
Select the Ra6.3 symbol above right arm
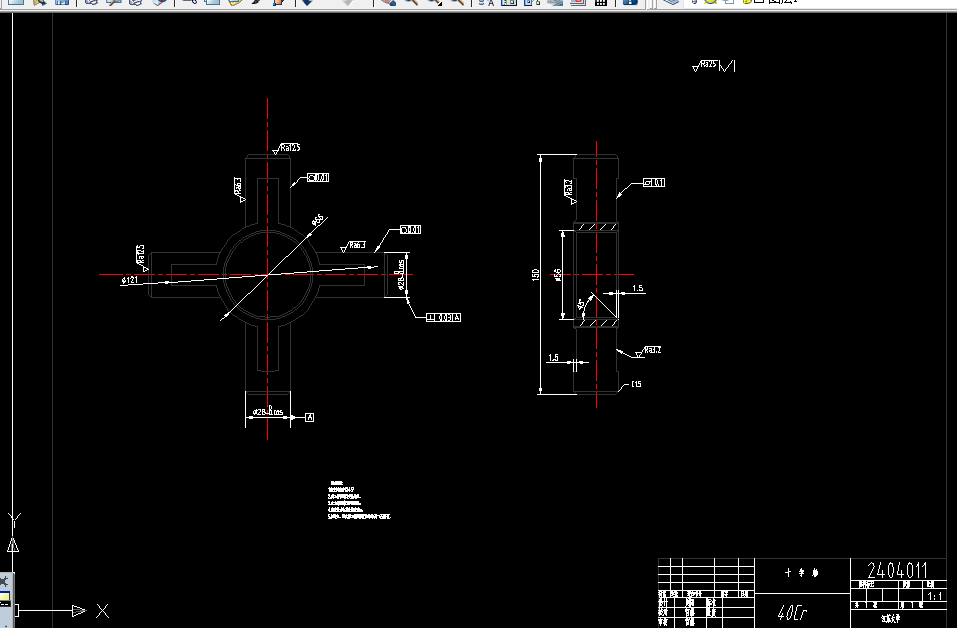(353, 246)
